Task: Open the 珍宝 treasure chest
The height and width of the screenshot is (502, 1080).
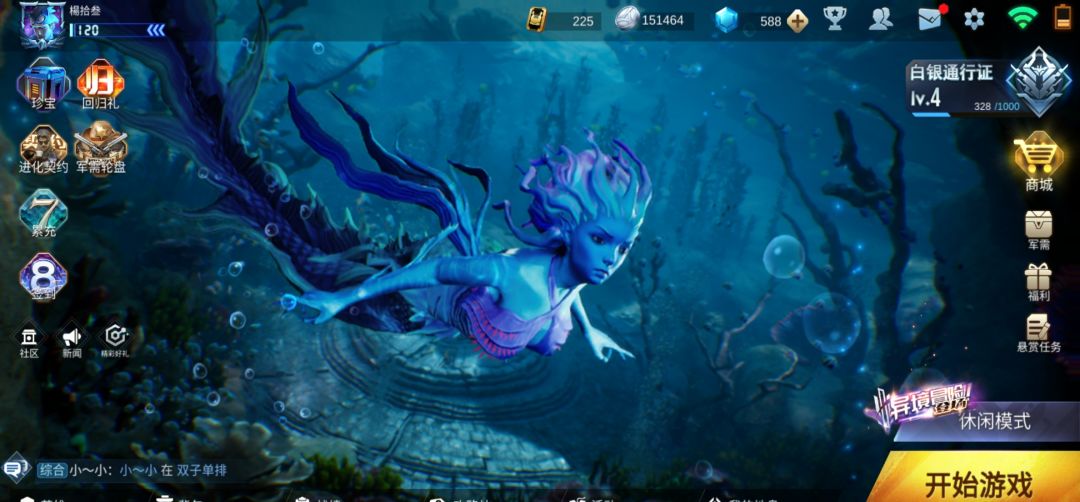Action: point(43,85)
